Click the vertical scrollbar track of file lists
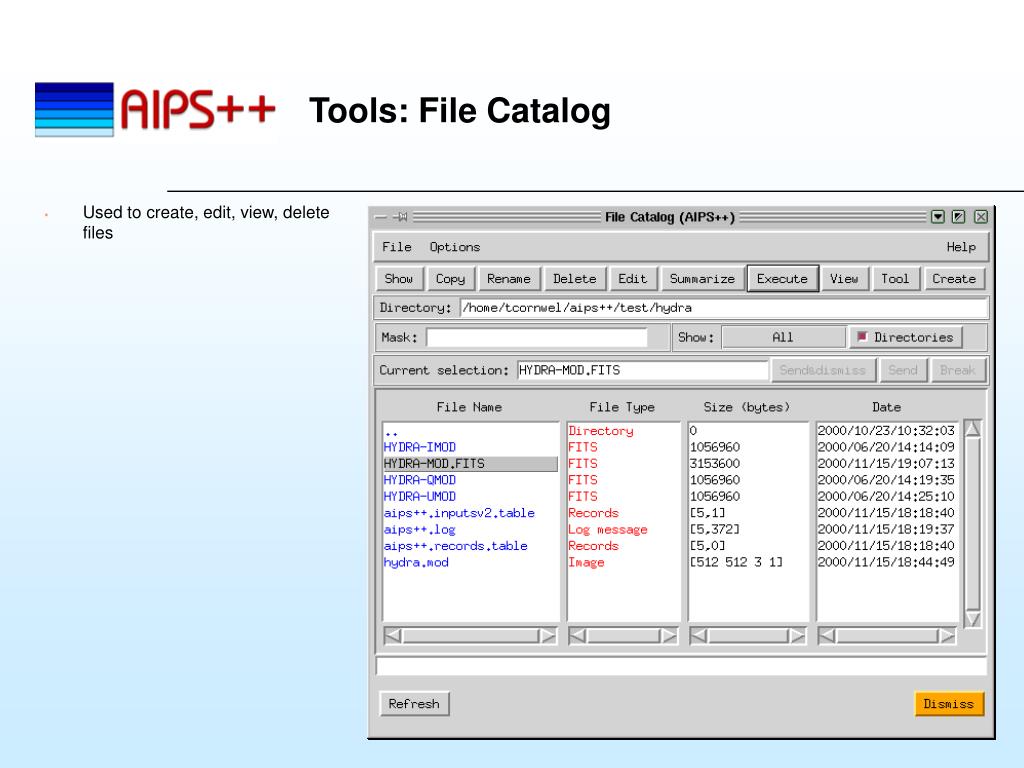The image size is (1024, 768). 972,524
